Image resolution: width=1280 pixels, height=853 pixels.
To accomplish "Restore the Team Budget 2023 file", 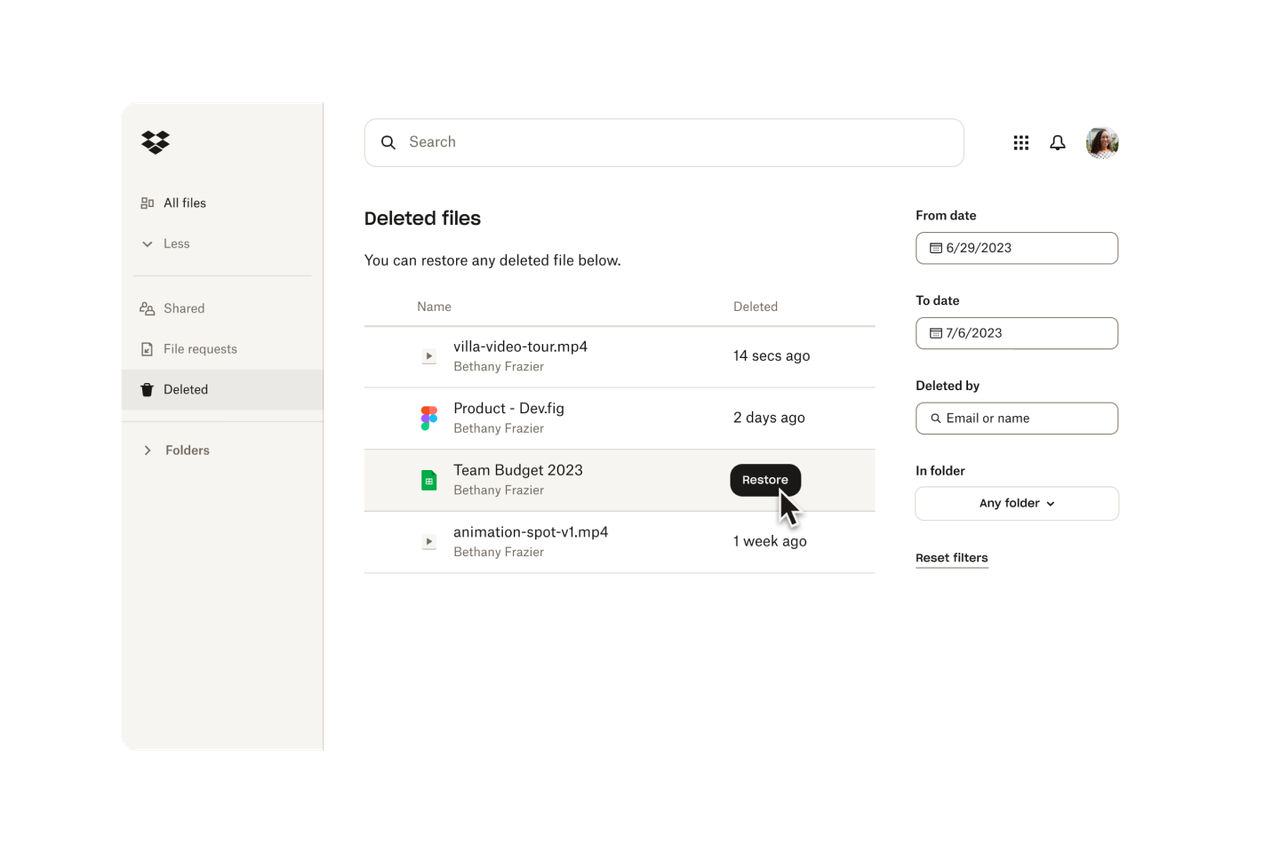I will pos(765,479).
